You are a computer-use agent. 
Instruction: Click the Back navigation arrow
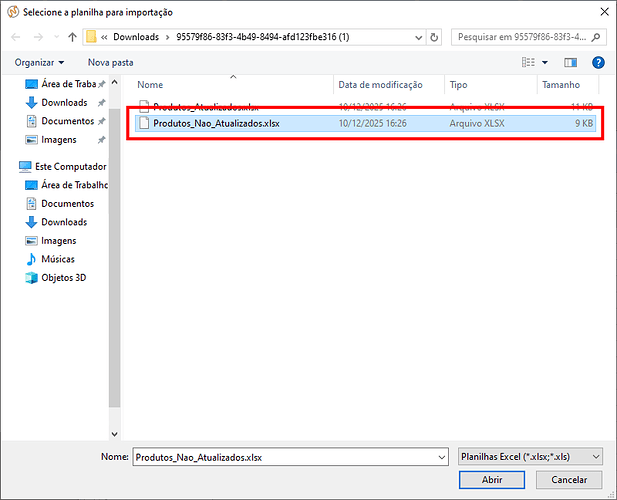(x=15, y=37)
